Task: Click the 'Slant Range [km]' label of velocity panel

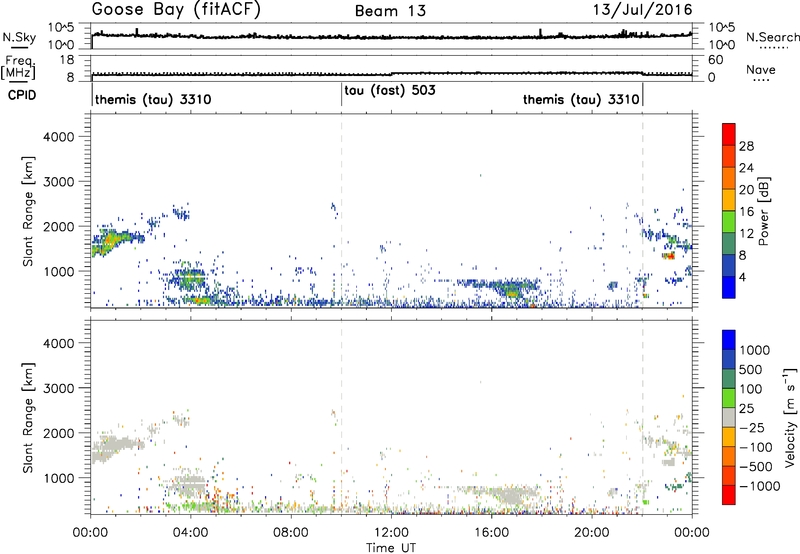Action: coord(28,418)
